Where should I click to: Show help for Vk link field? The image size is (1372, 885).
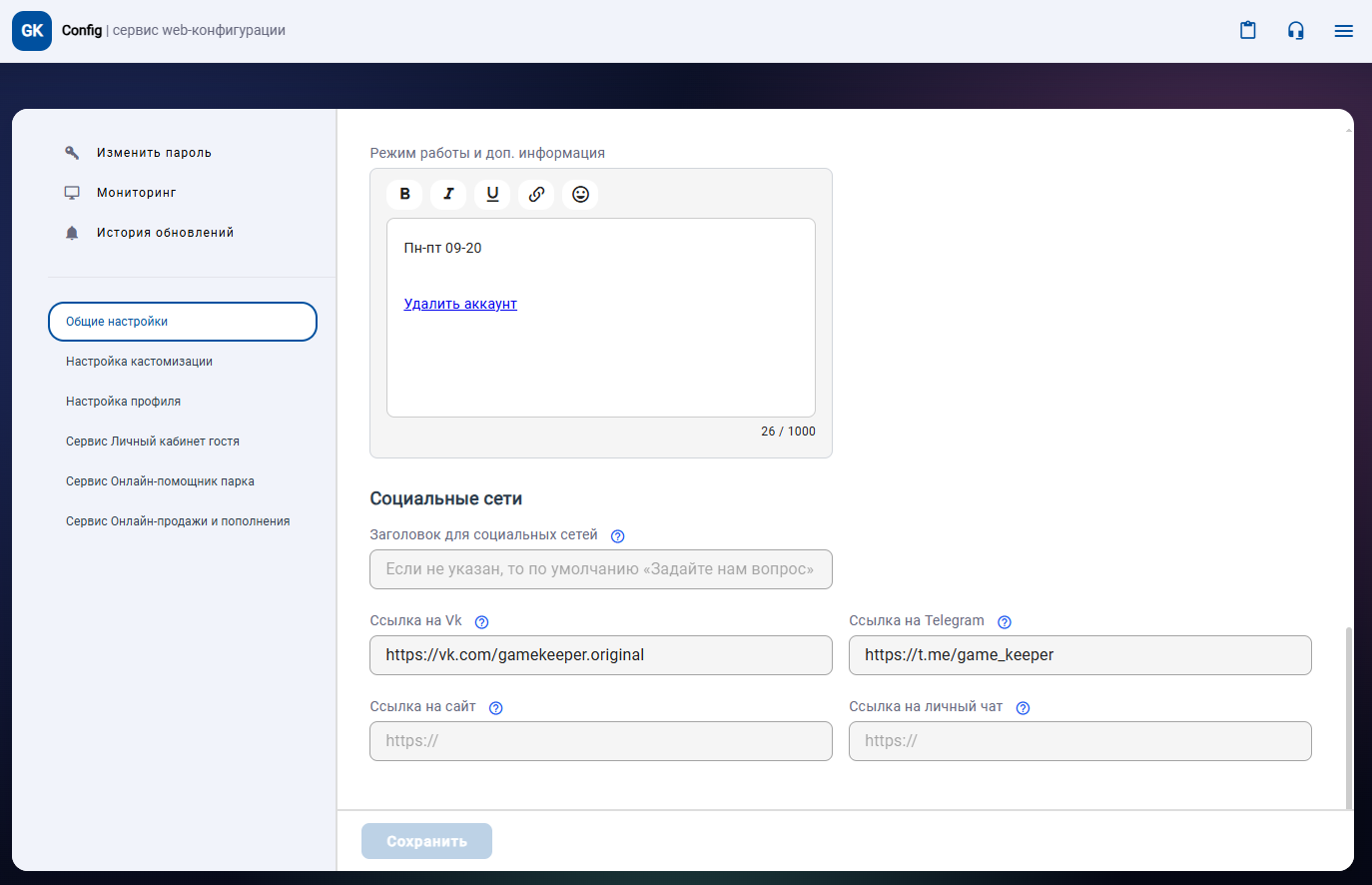[481, 622]
